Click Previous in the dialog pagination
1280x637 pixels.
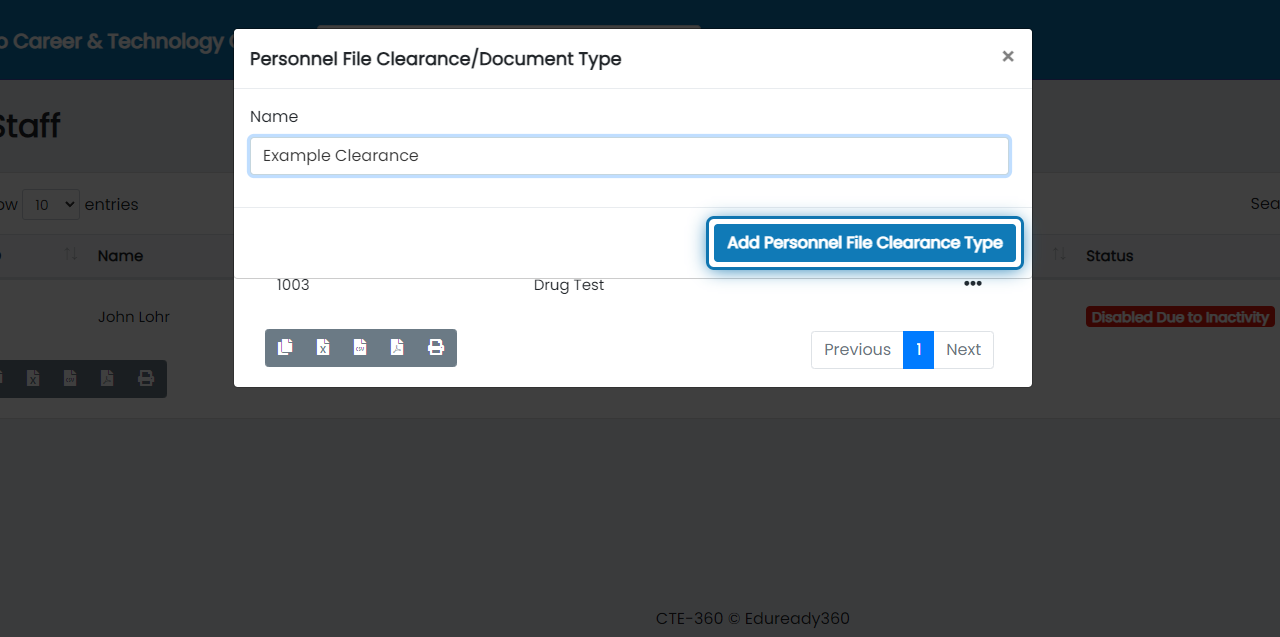857,349
